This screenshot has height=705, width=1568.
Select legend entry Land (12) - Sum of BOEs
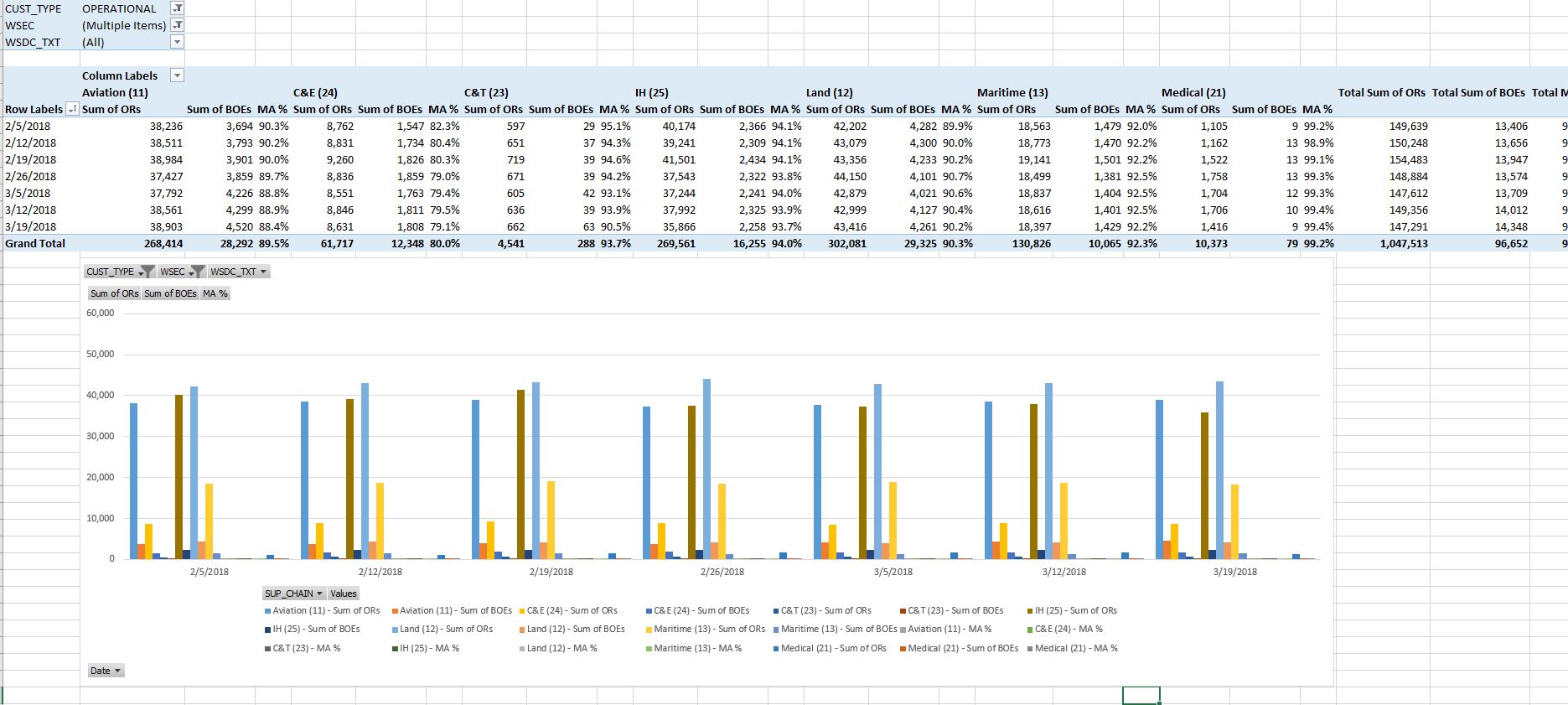[x=572, y=629]
